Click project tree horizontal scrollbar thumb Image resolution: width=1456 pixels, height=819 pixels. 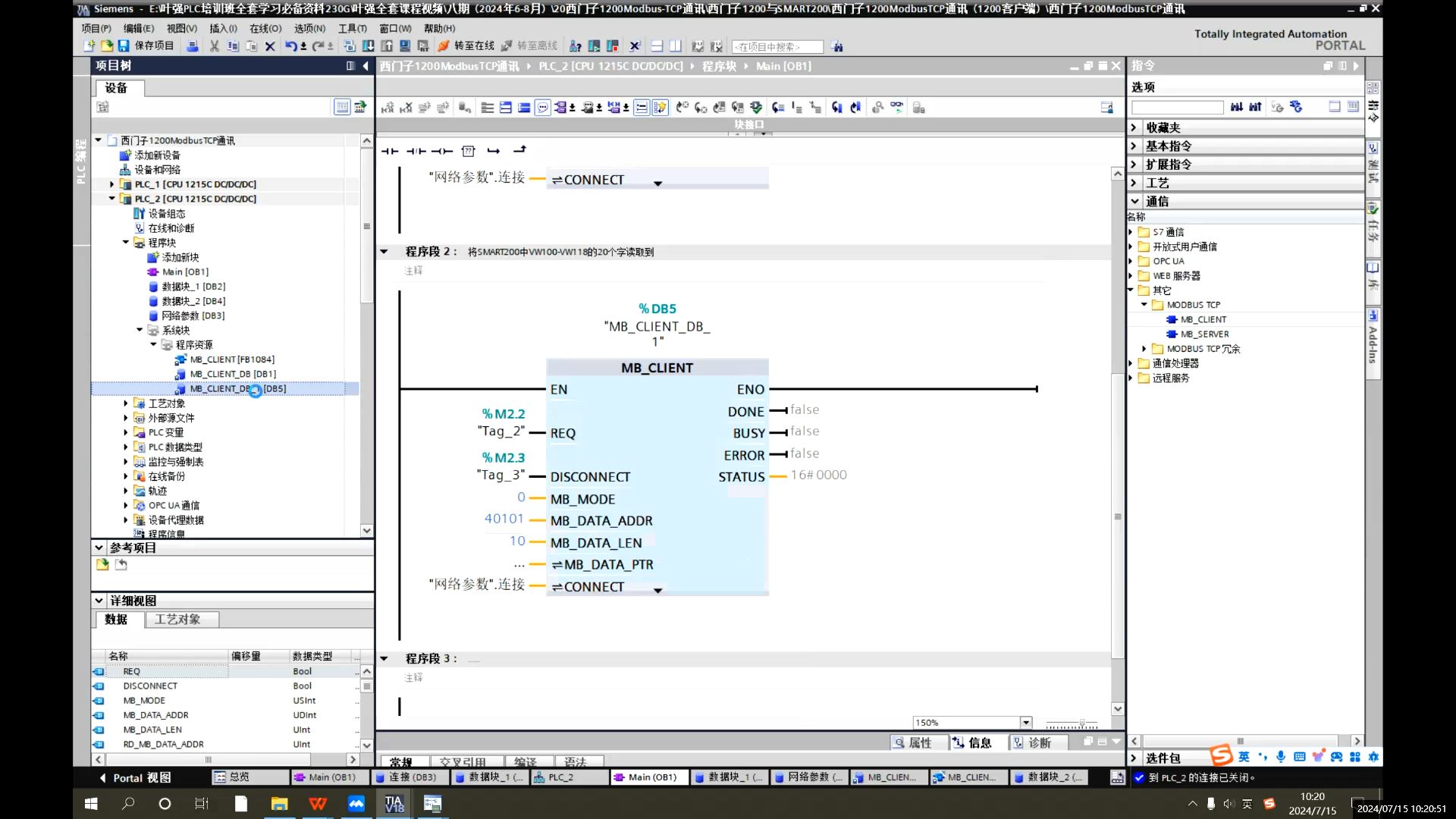pos(208,759)
